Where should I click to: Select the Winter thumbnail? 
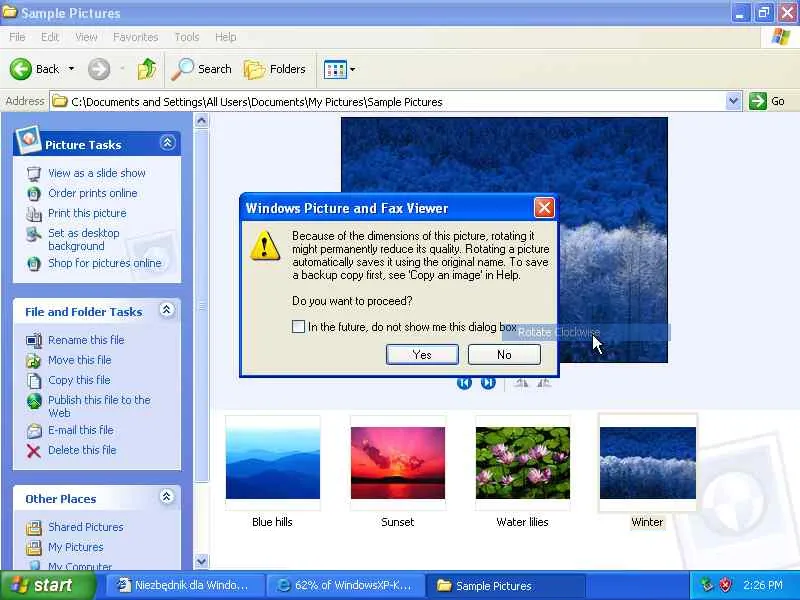(x=648, y=463)
